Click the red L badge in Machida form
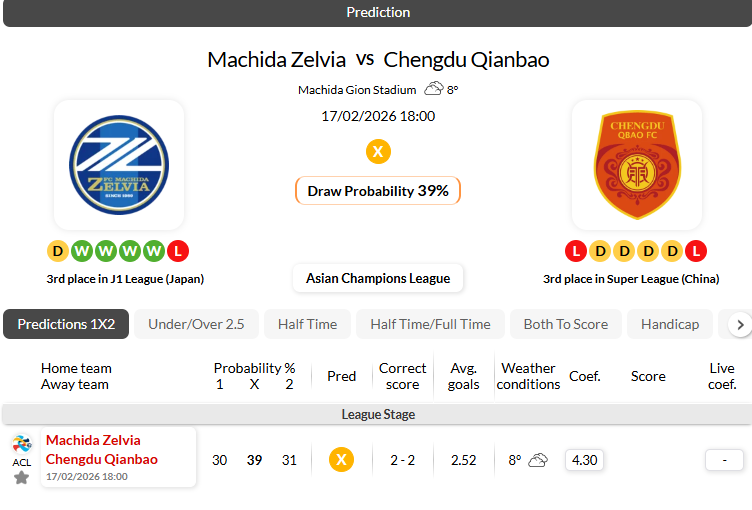The width and height of the screenshot is (752, 510). pyautogui.click(x=178, y=251)
